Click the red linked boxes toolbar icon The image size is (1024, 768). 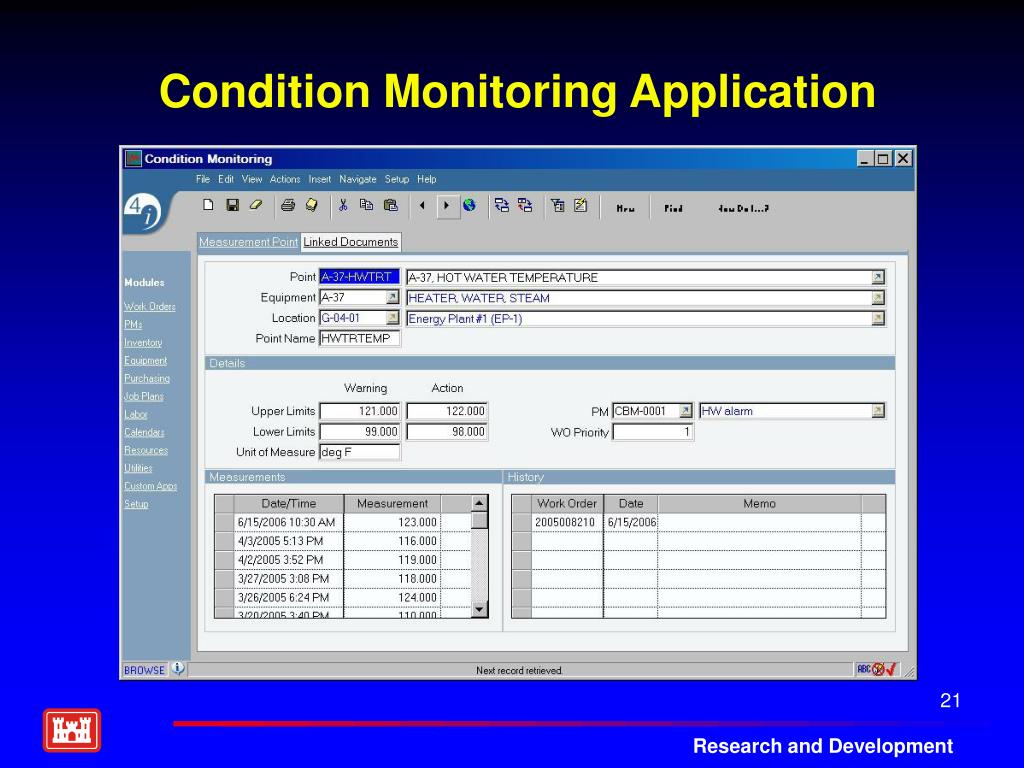tap(525, 206)
